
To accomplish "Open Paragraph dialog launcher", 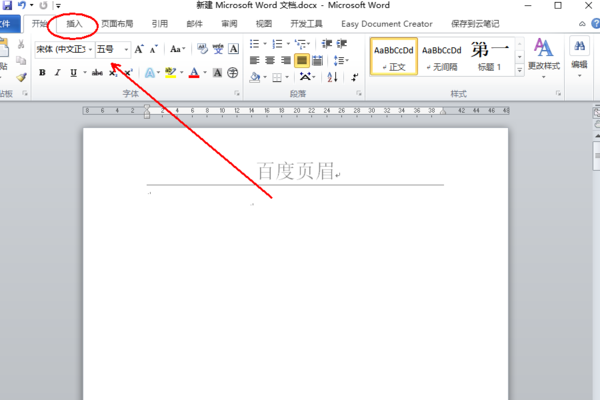I will pyautogui.click(x=359, y=93).
